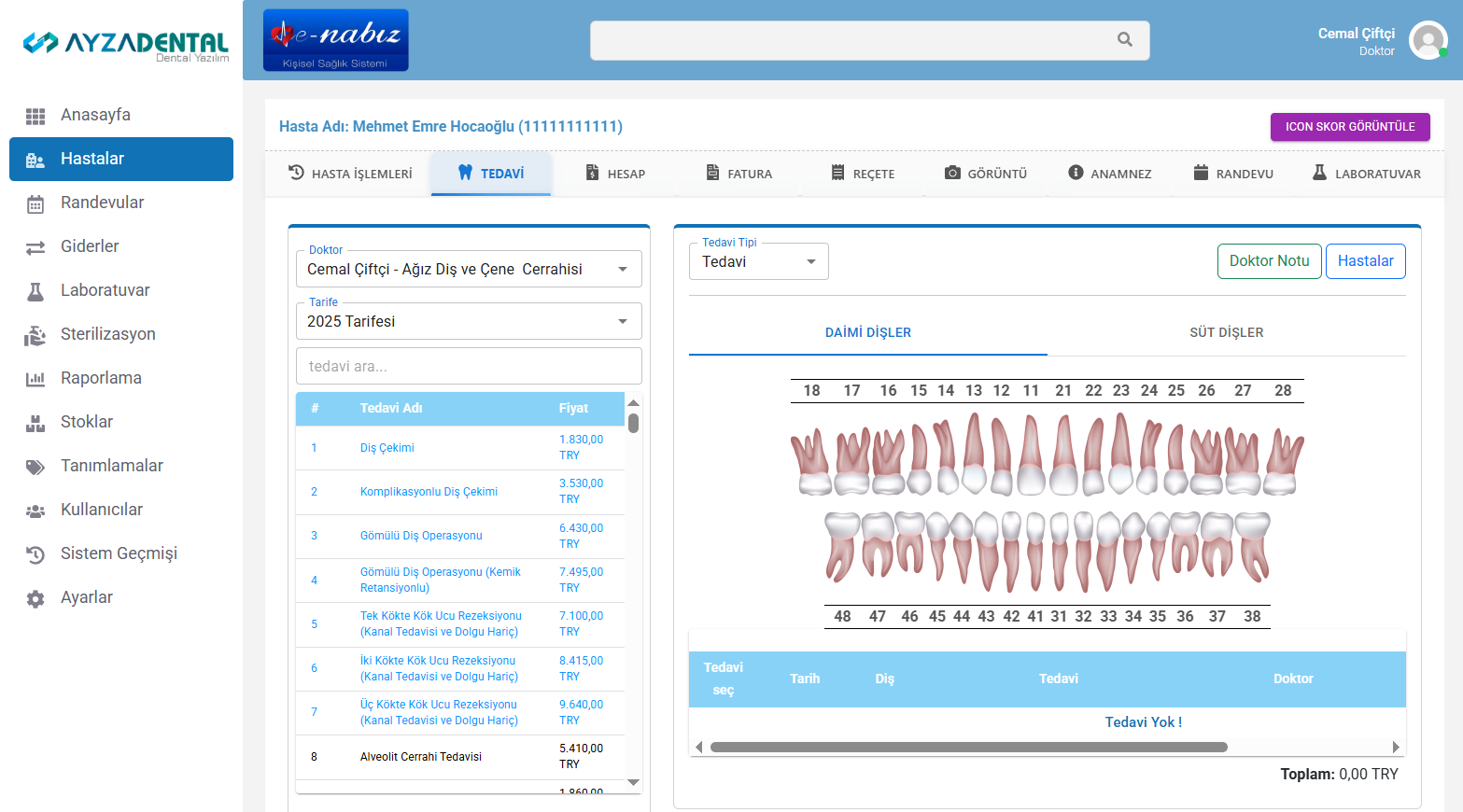Open Laboratuvar from the sidebar
1463x812 pixels.
[x=105, y=290]
